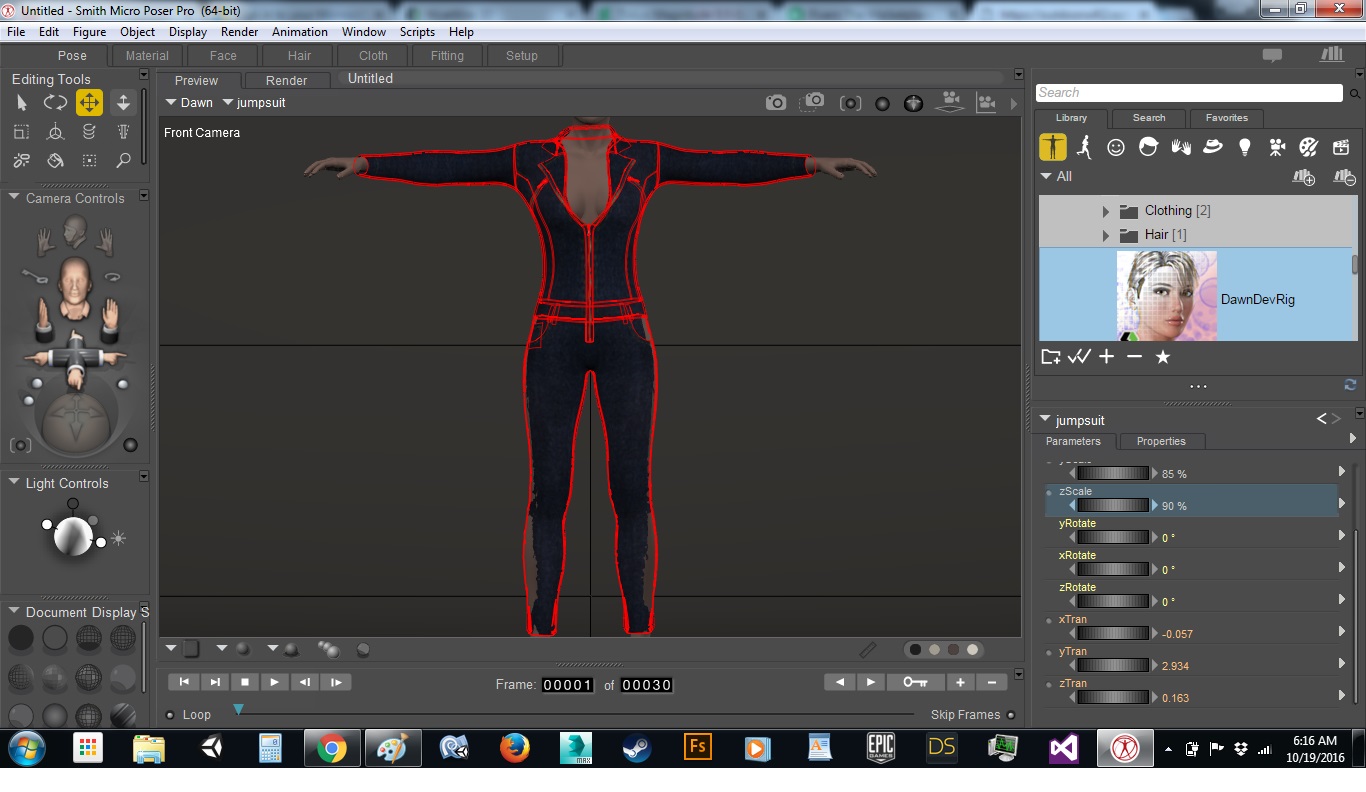Viewport: 1366px width, 792px height.
Task: Open the Dawn figure dropdown
Action: tap(189, 103)
